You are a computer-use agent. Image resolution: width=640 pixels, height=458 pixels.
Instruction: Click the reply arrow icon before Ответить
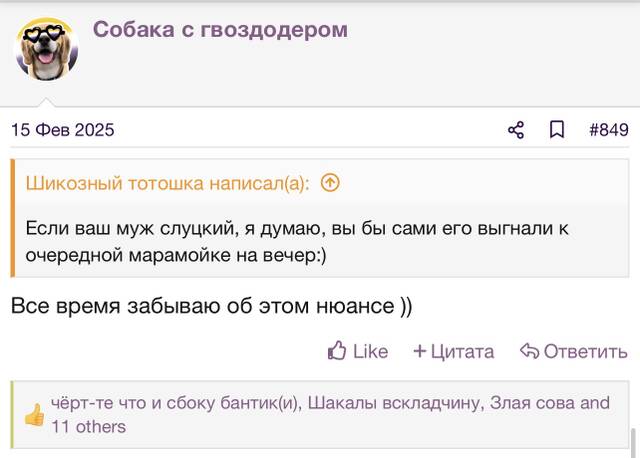[529, 351]
